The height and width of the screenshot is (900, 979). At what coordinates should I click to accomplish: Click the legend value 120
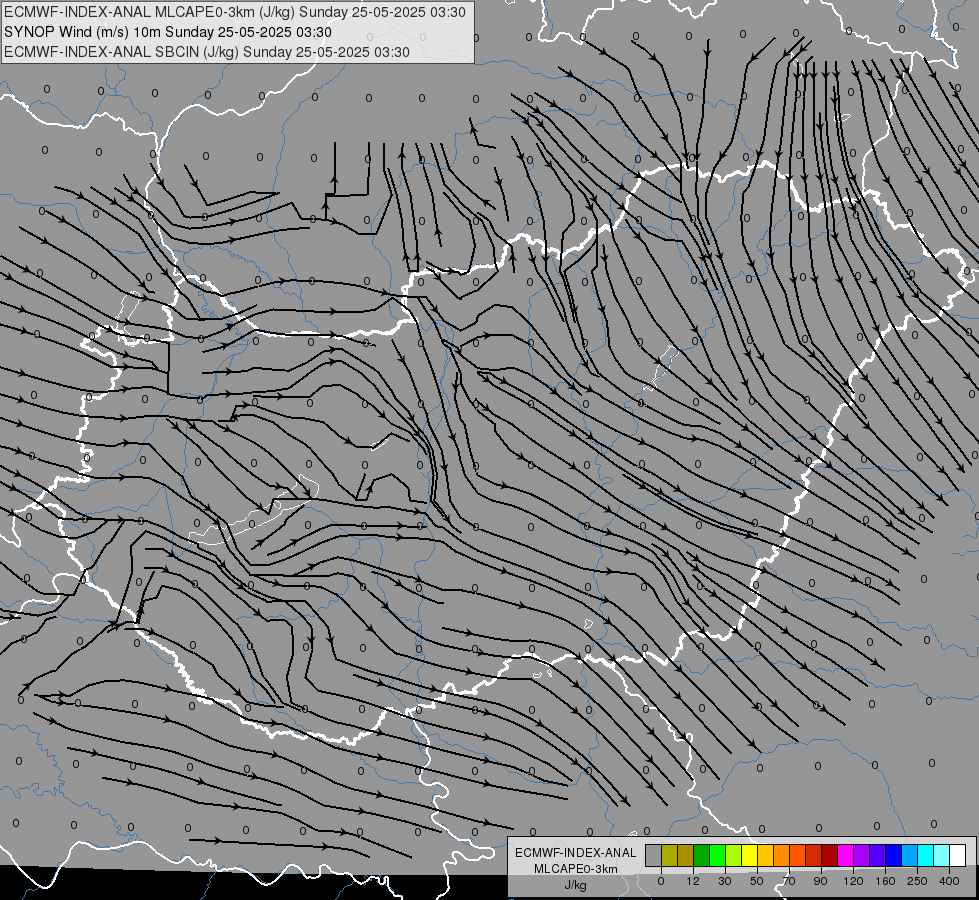[x=854, y=881]
